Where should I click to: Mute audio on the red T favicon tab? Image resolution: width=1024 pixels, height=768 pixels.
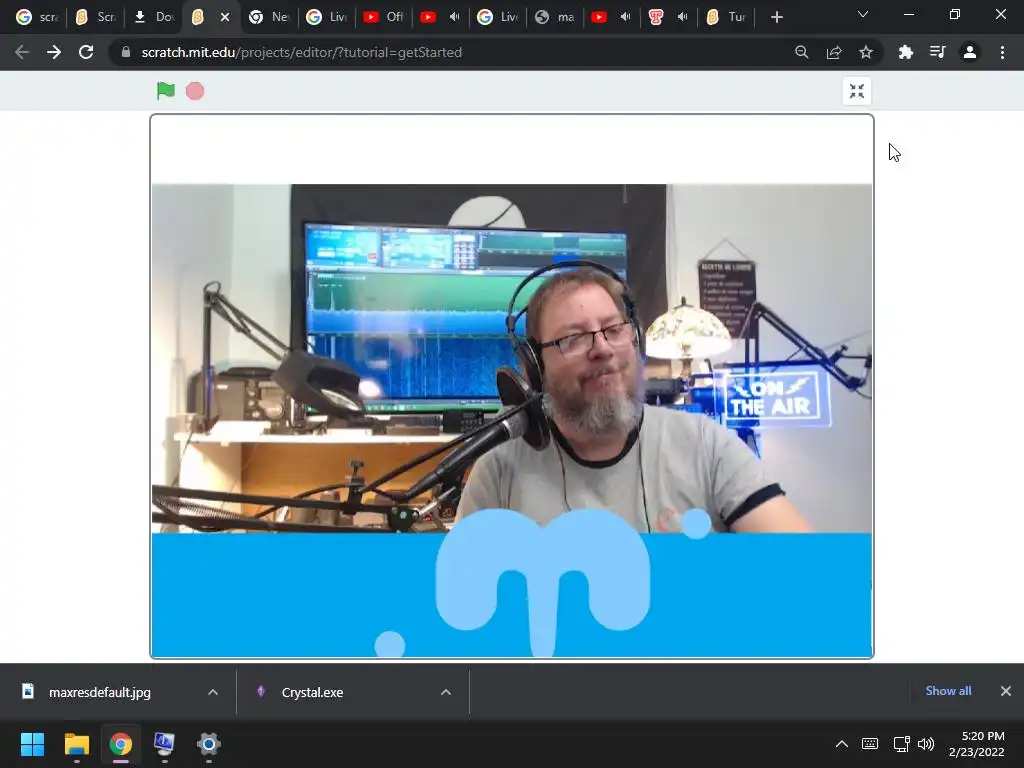(x=682, y=17)
